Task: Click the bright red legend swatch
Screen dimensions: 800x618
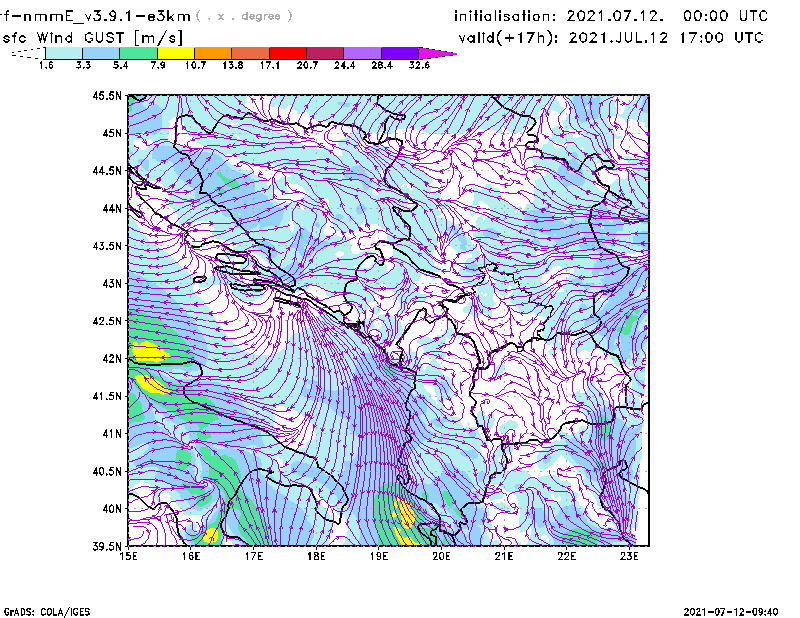Action: (x=288, y=53)
